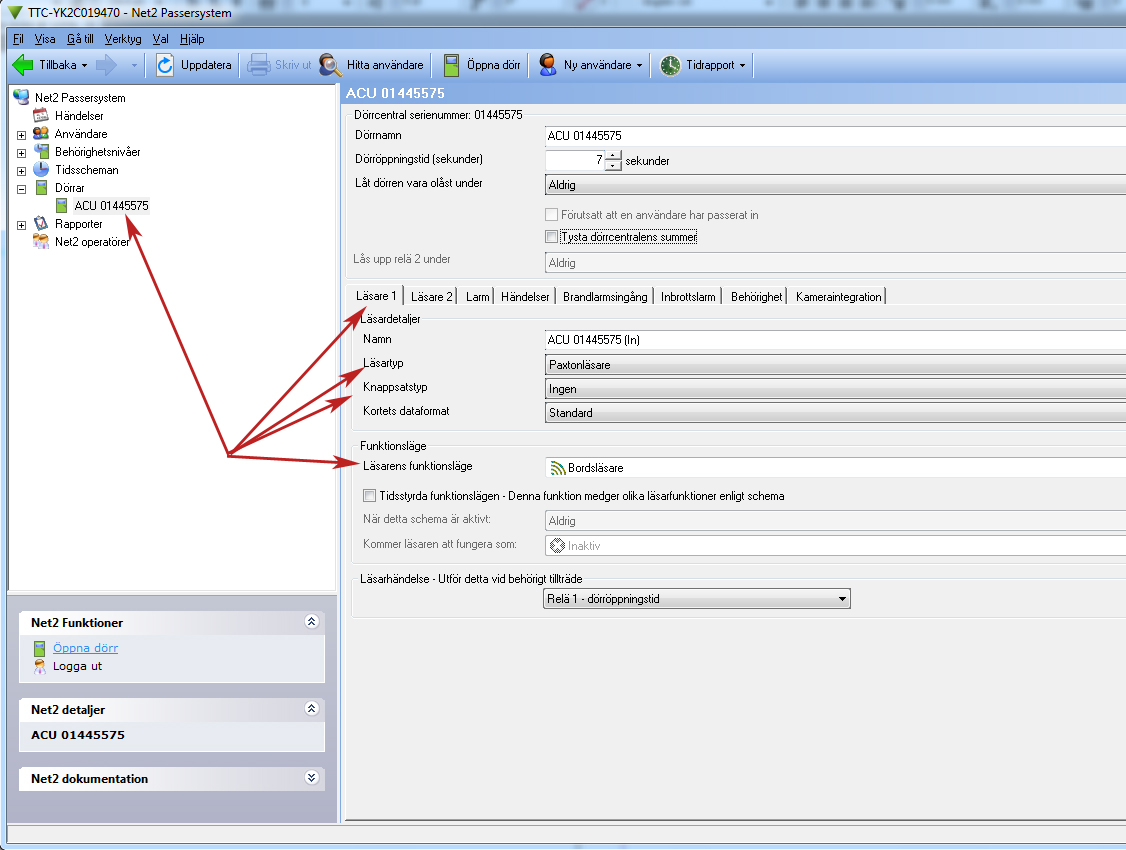Click the Tidsscheman clock icon in tree

click(x=42, y=169)
